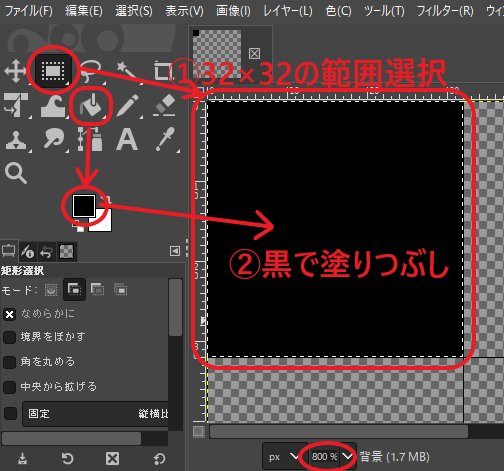This screenshot has width=504, height=471.
Task: Enable 境界をぼかす feather edges checkbox
Action: (9, 337)
